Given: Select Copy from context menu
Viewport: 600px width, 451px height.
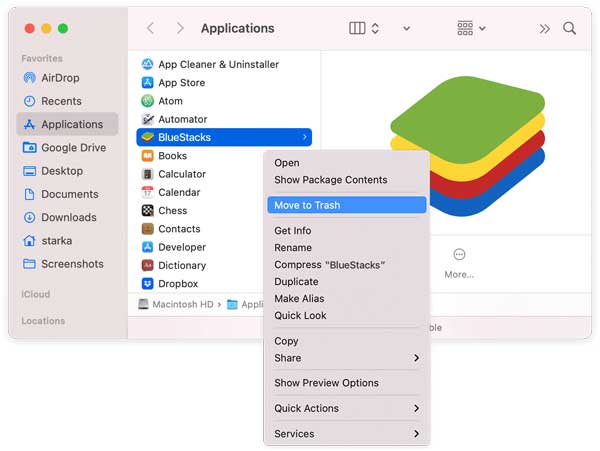Looking at the screenshot, I should click(347, 341).
